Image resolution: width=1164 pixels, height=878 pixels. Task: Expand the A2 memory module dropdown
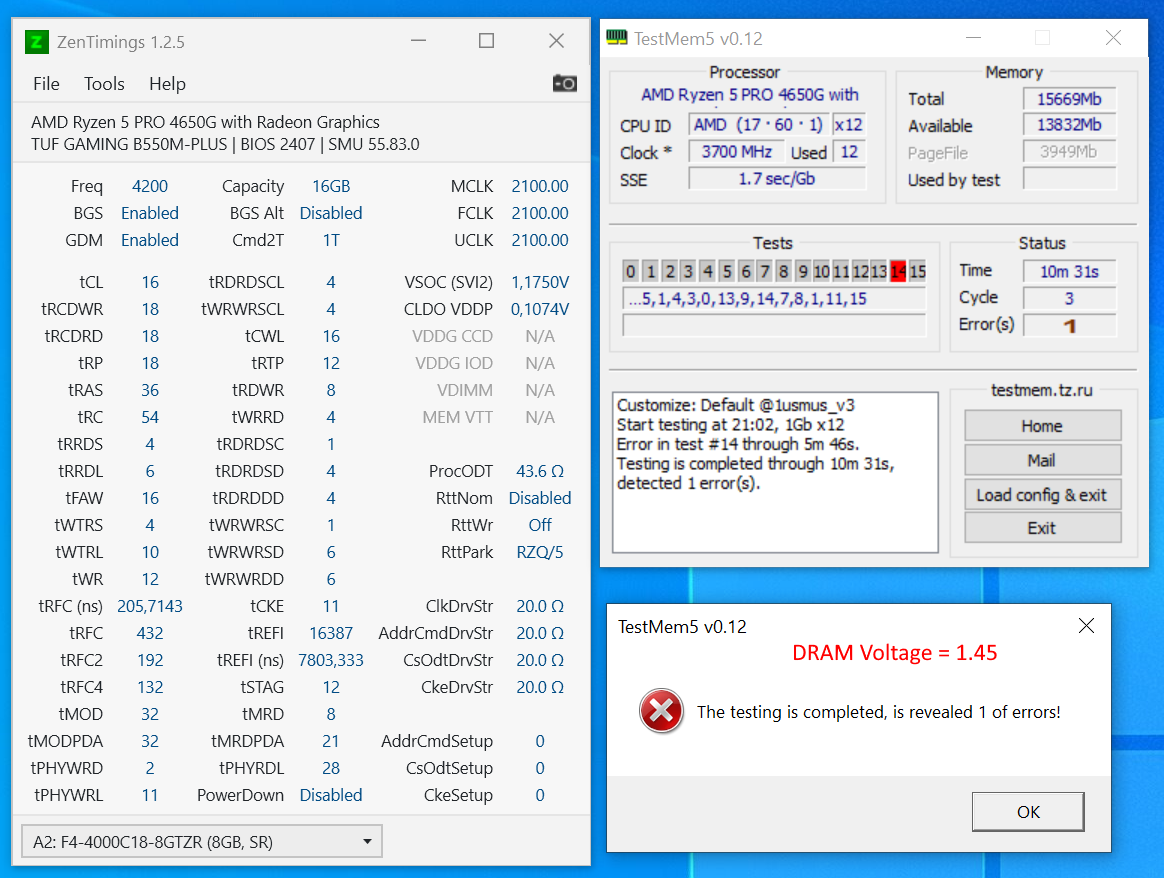tap(202, 842)
